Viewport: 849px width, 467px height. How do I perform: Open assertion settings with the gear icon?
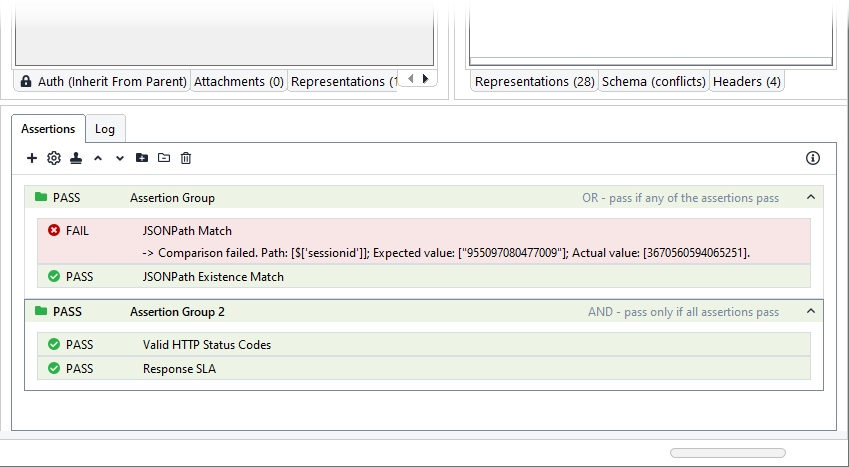click(x=54, y=158)
